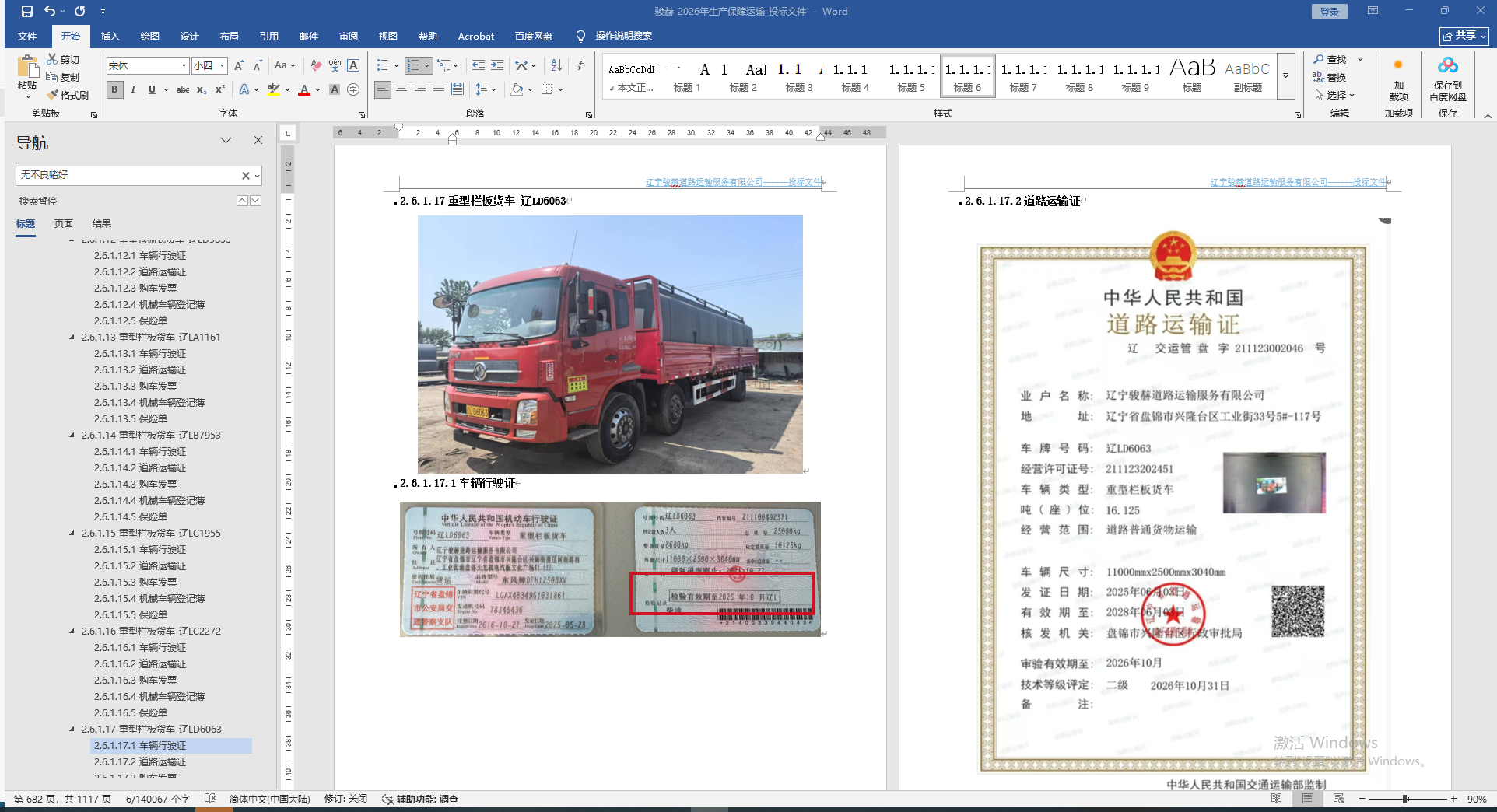1497x812 pixels.
Task: Switch to the 布局 (Layout) ribbon tab
Action: (x=230, y=36)
